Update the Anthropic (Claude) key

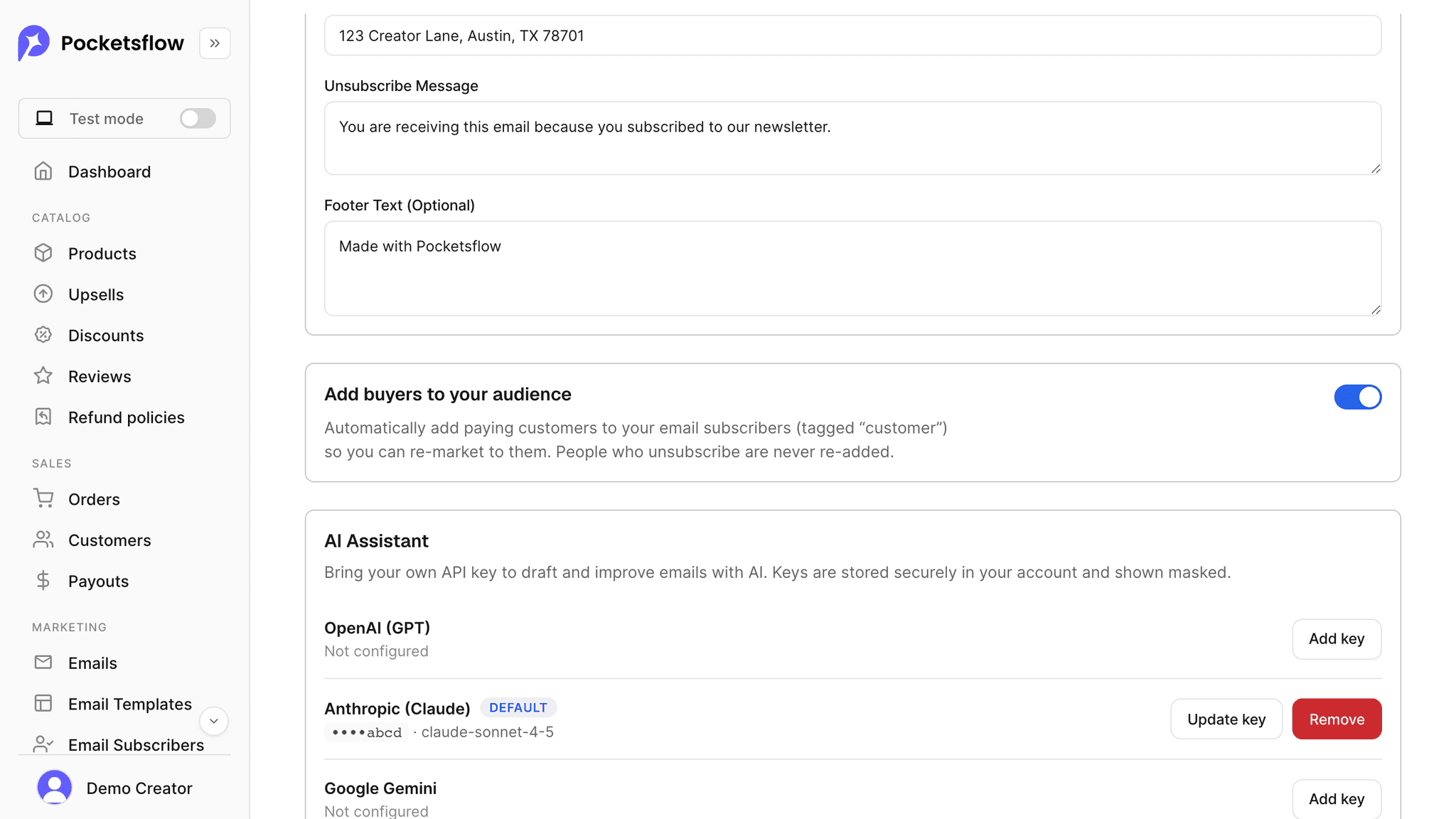[x=1226, y=719]
